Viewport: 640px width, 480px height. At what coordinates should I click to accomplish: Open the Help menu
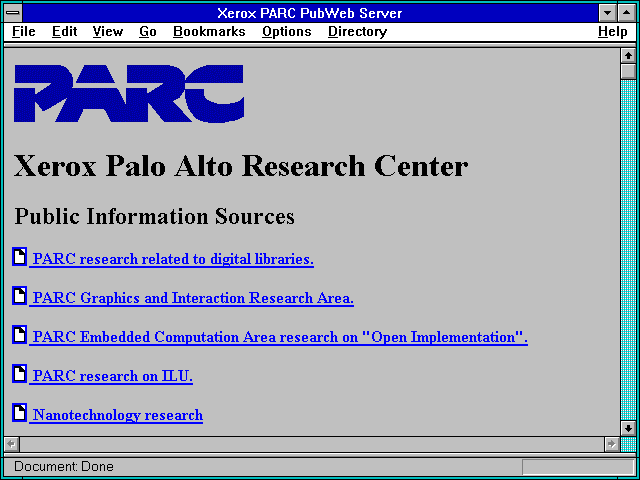[613, 32]
